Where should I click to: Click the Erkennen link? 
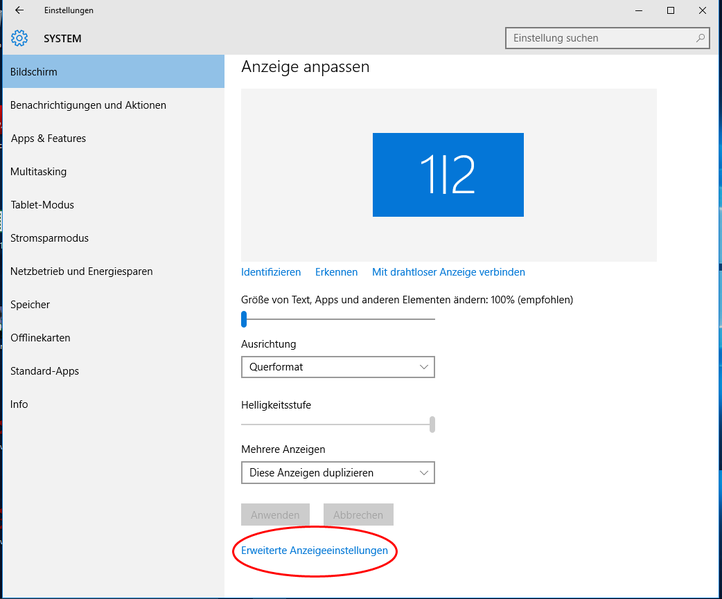[x=336, y=272]
